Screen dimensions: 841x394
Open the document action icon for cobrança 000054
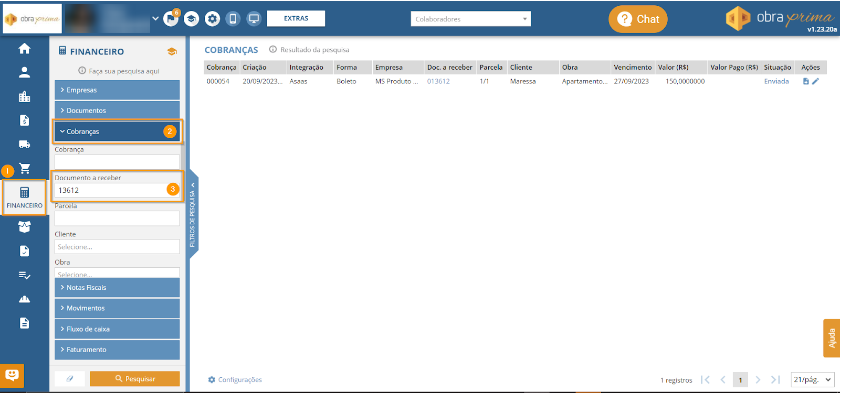tap(806, 81)
